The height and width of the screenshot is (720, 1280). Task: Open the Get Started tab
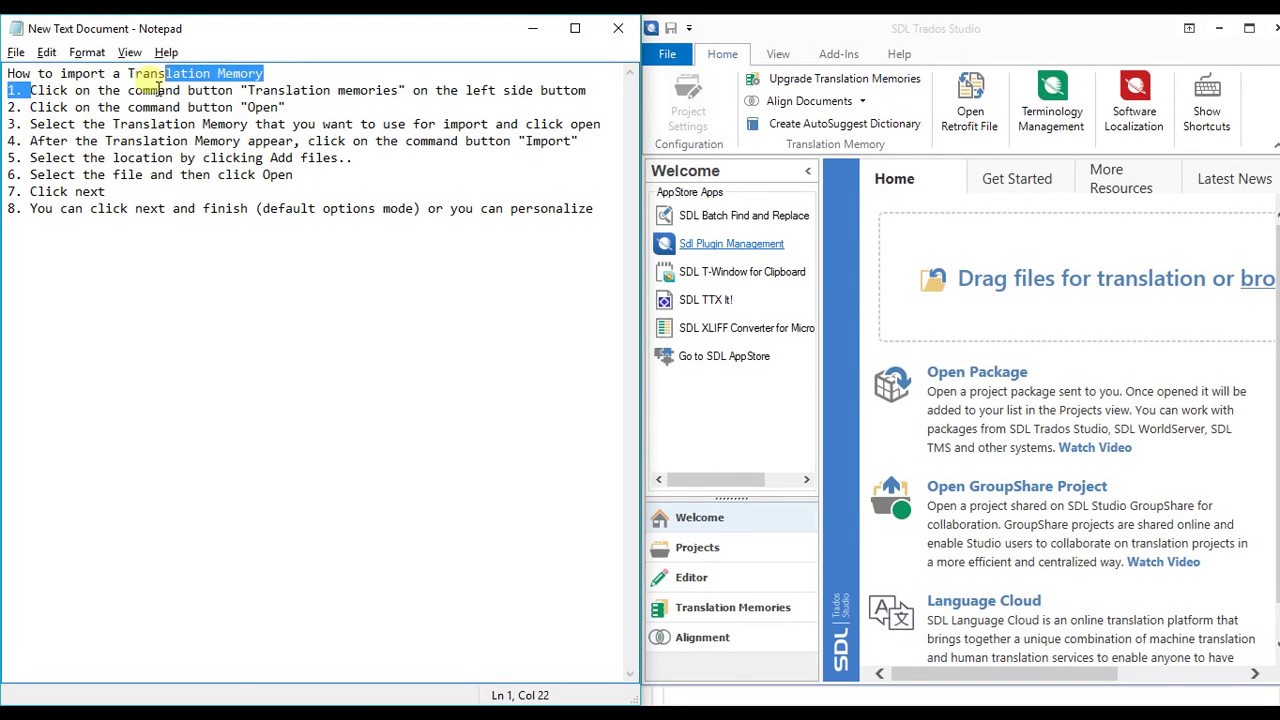coord(1017,178)
